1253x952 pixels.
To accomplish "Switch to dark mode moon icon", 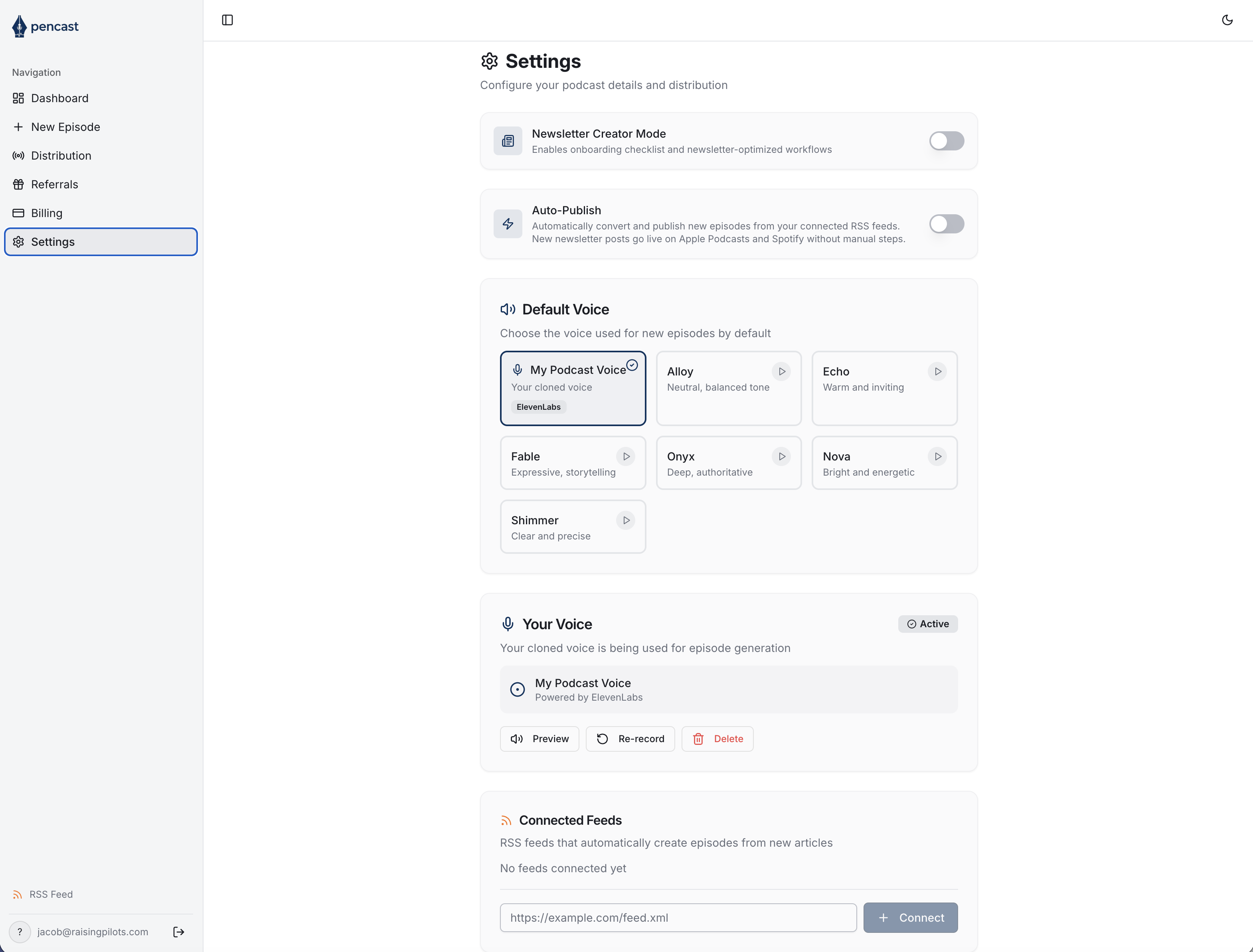I will click(1227, 20).
